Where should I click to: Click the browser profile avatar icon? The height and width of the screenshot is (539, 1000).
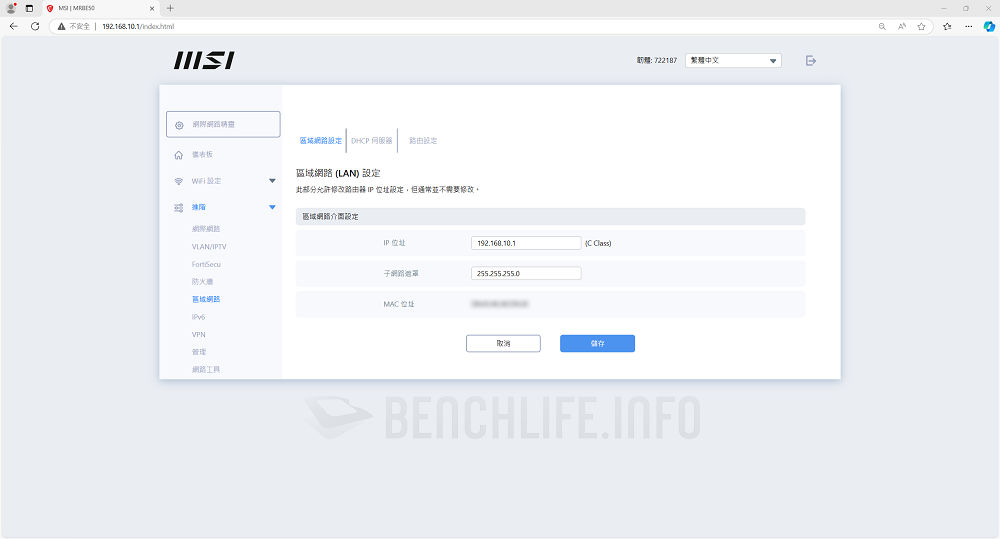point(11,8)
